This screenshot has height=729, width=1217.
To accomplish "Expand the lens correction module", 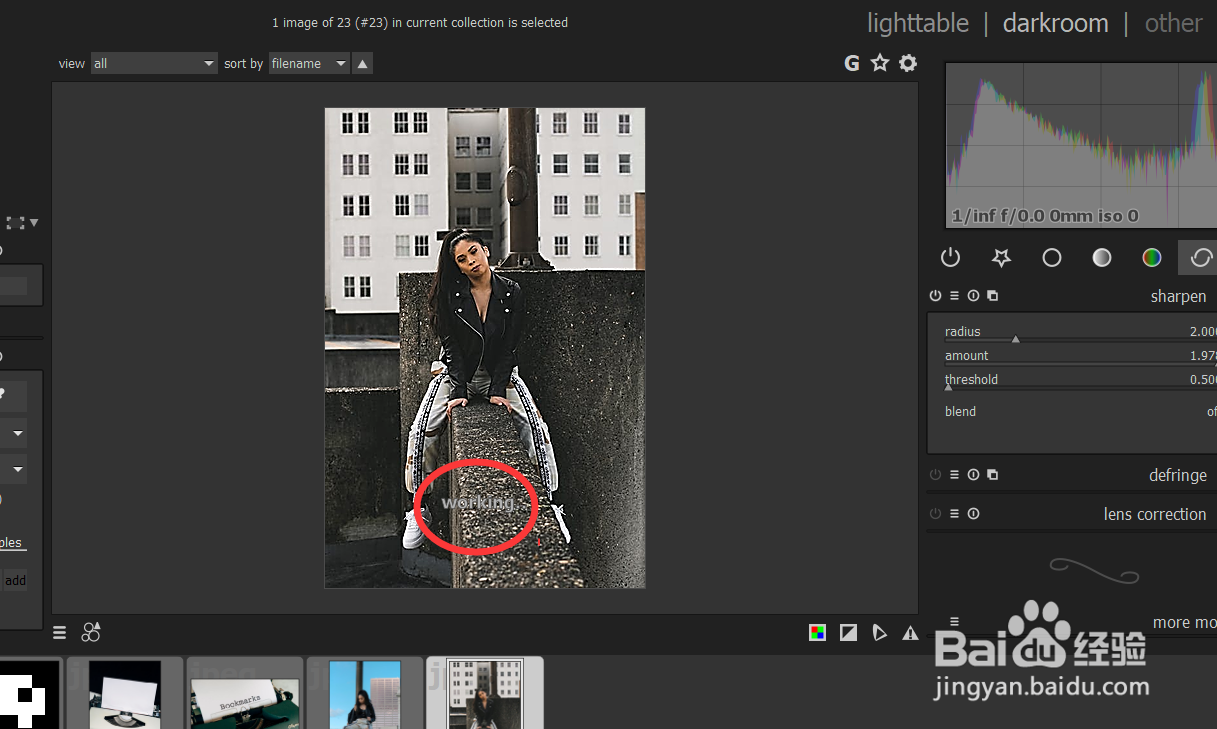I will pyautogui.click(x=1155, y=514).
